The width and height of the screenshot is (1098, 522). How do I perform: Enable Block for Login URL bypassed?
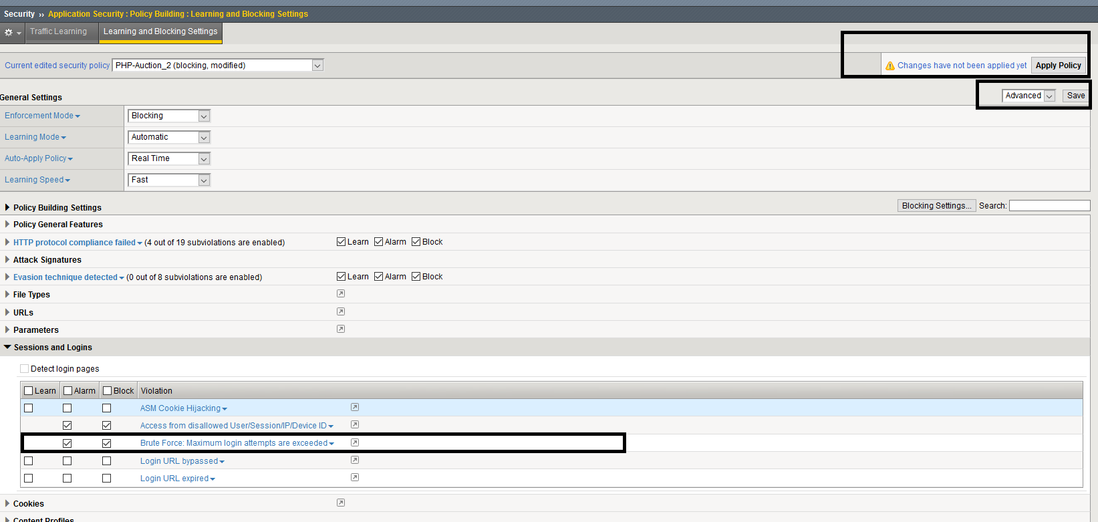click(x=106, y=460)
